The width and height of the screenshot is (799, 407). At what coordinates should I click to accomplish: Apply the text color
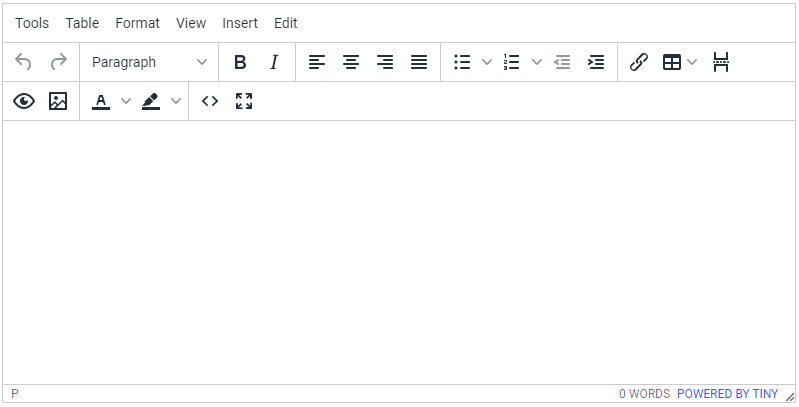(x=101, y=101)
